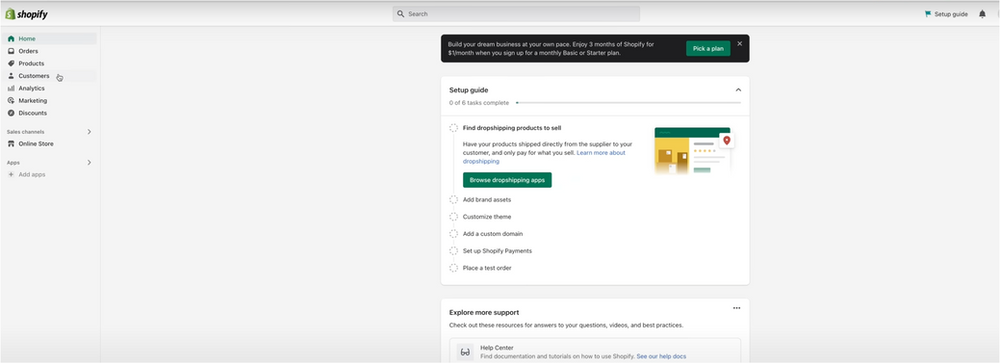Click the Orders inbox icon
This screenshot has width=1000, height=363.
click(x=11, y=51)
